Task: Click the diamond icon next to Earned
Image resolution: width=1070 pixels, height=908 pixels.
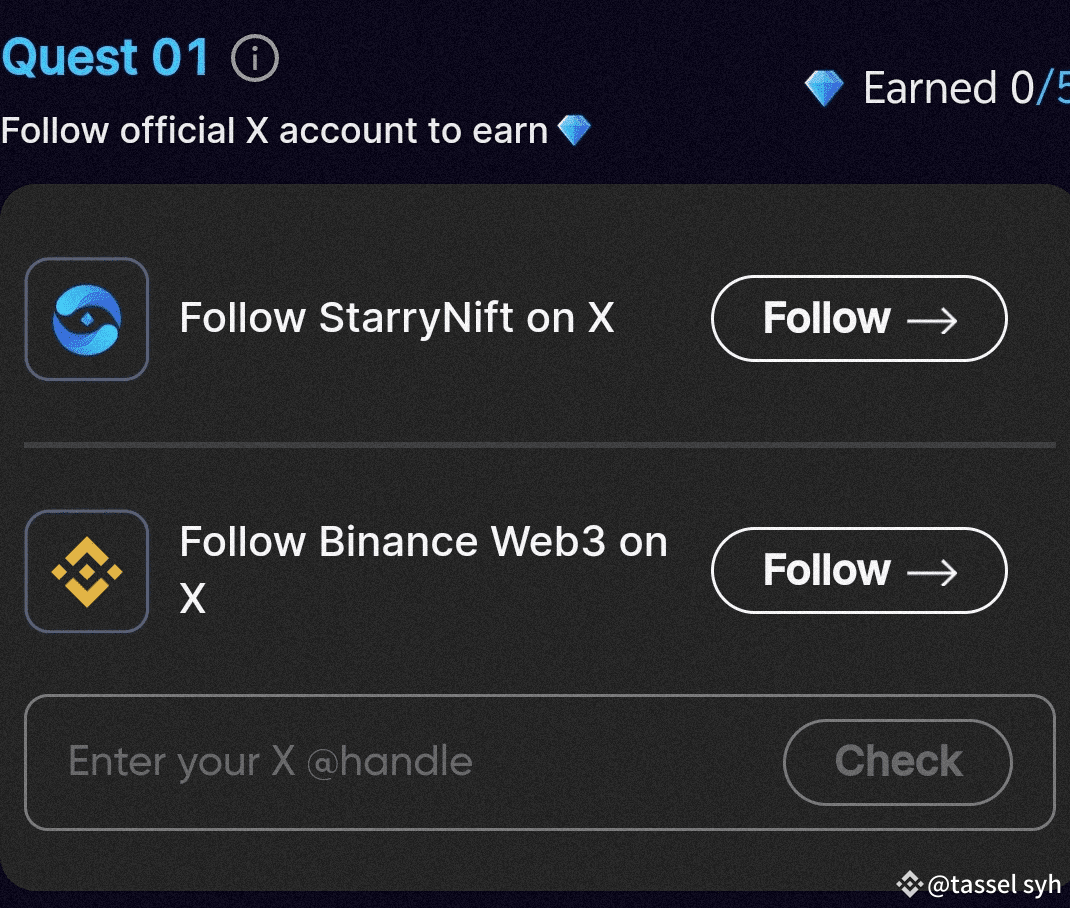Action: 824,89
